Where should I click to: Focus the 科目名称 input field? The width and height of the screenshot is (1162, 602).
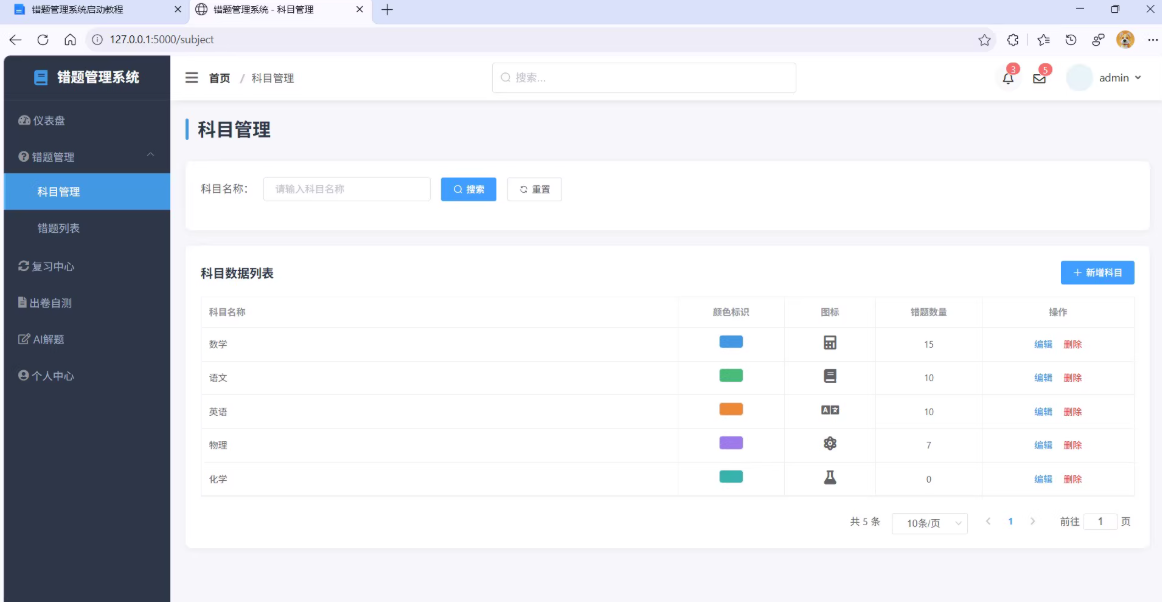tap(347, 189)
